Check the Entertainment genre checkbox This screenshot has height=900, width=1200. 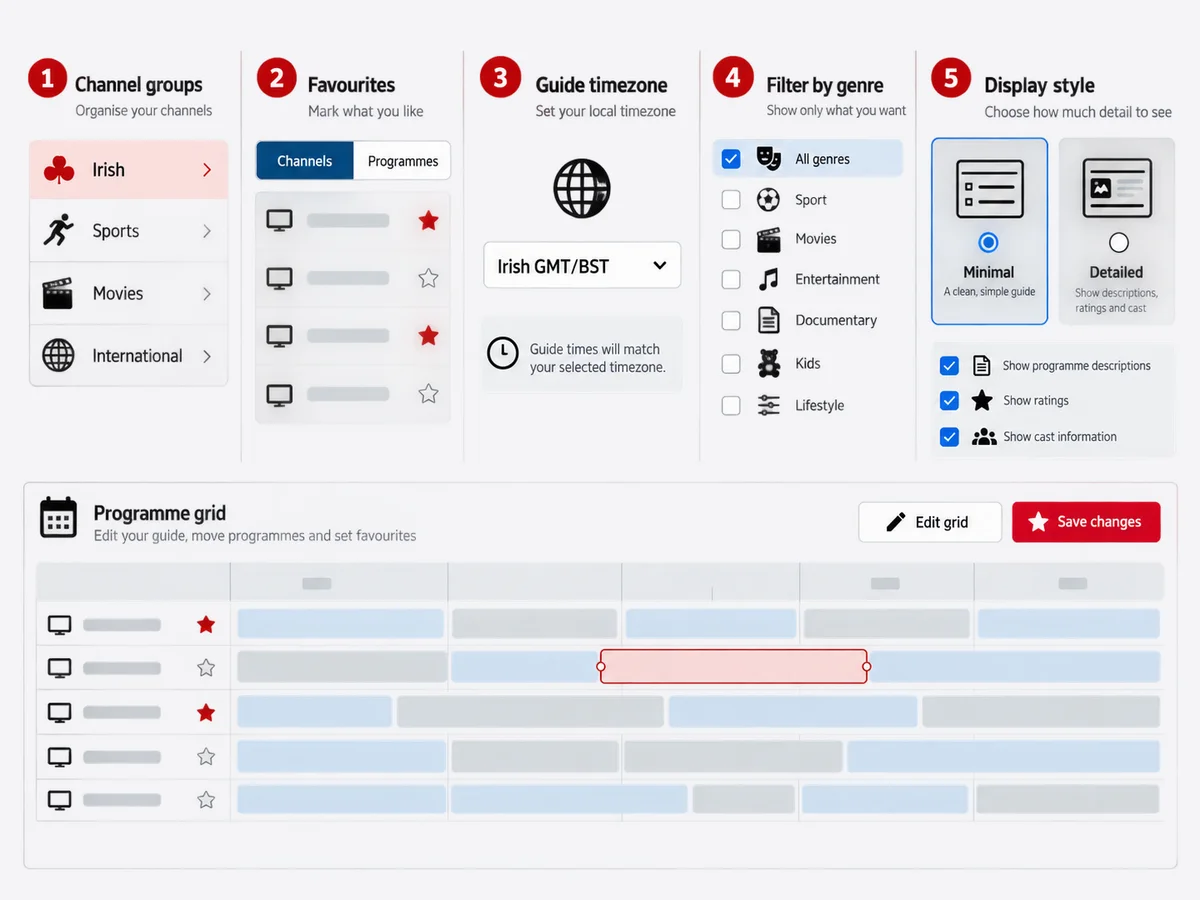pyautogui.click(x=731, y=279)
